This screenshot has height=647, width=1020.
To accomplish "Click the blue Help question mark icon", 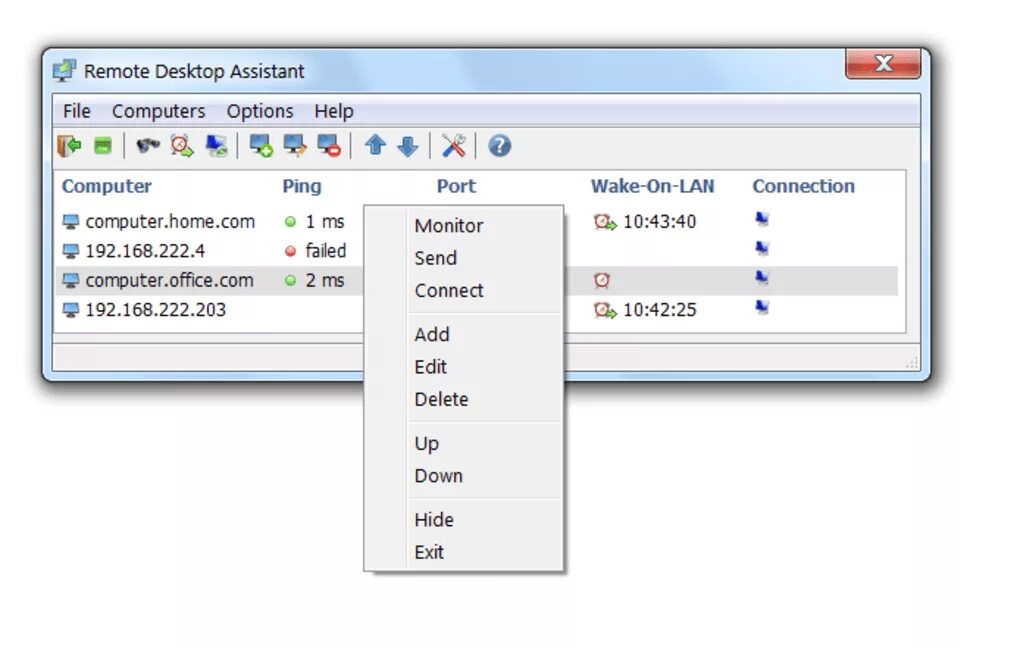I will (x=500, y=146).
